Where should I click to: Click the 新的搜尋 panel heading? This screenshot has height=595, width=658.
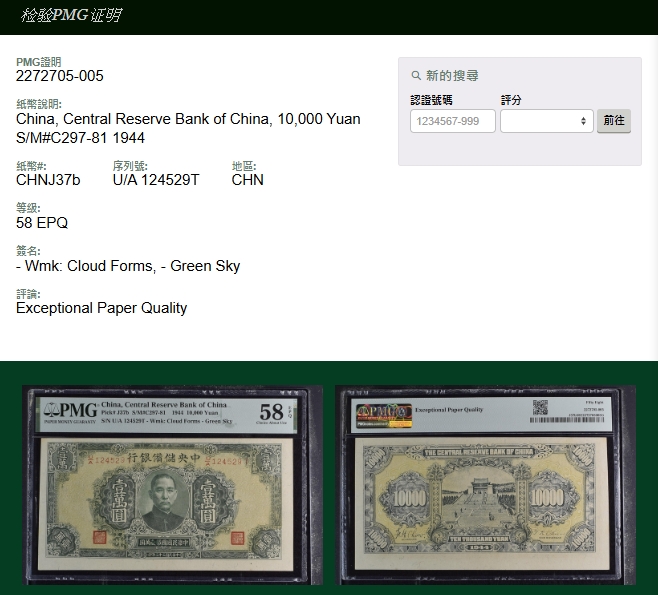(x=452, y=76)
